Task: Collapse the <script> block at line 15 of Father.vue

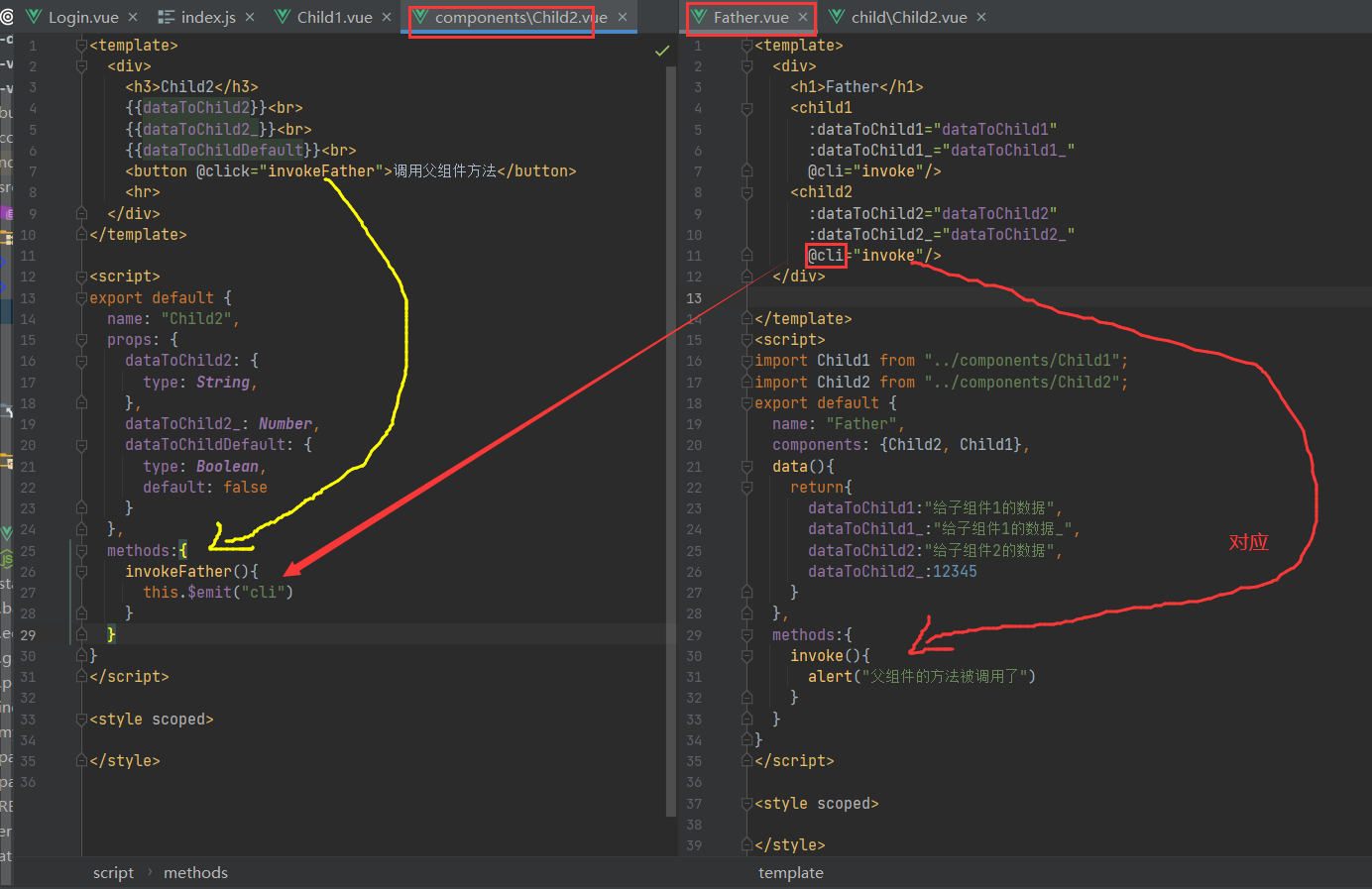Action: (x=747, y=340)
